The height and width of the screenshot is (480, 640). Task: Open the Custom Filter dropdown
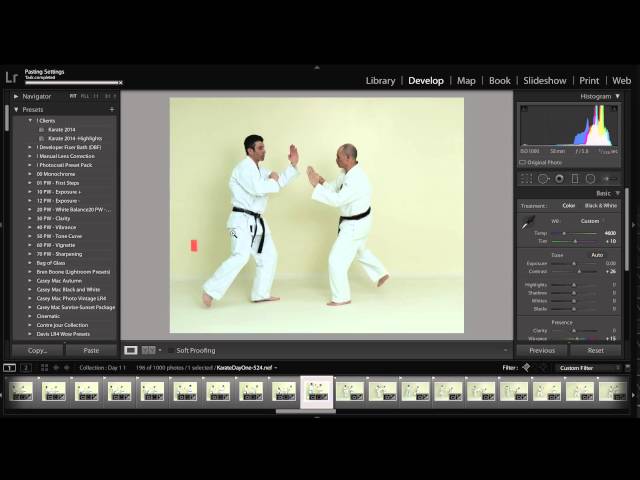pos(589,368)
